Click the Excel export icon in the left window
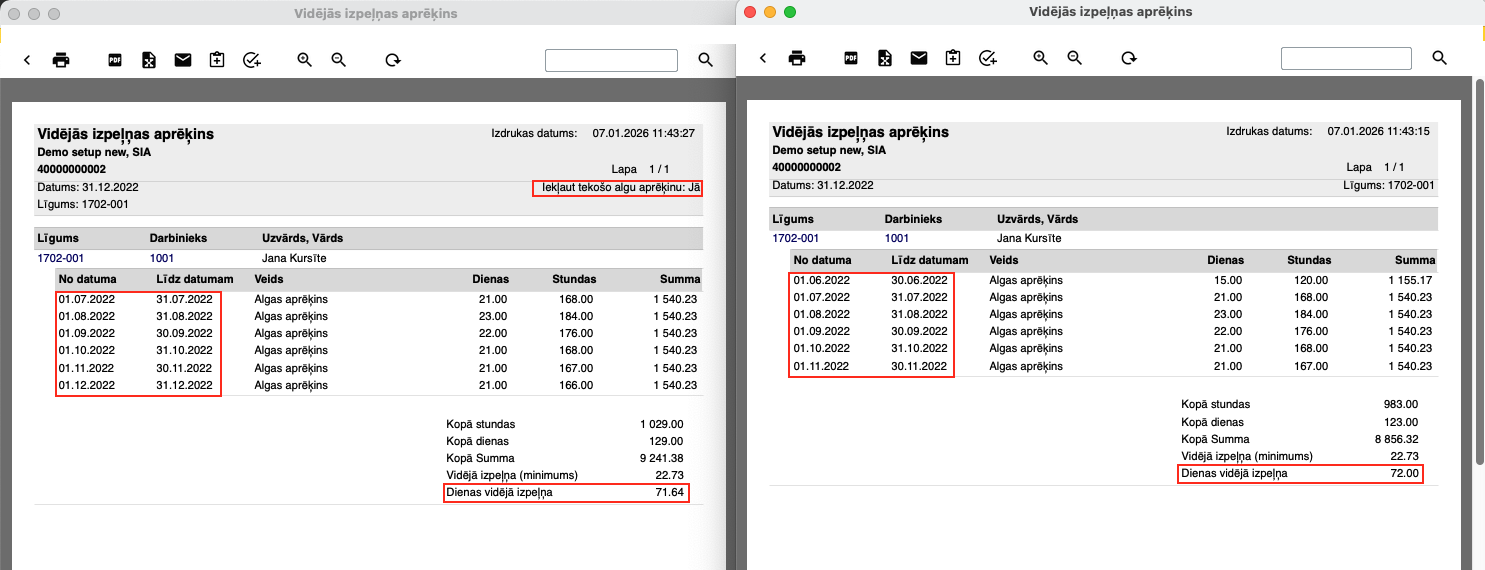 148,60
